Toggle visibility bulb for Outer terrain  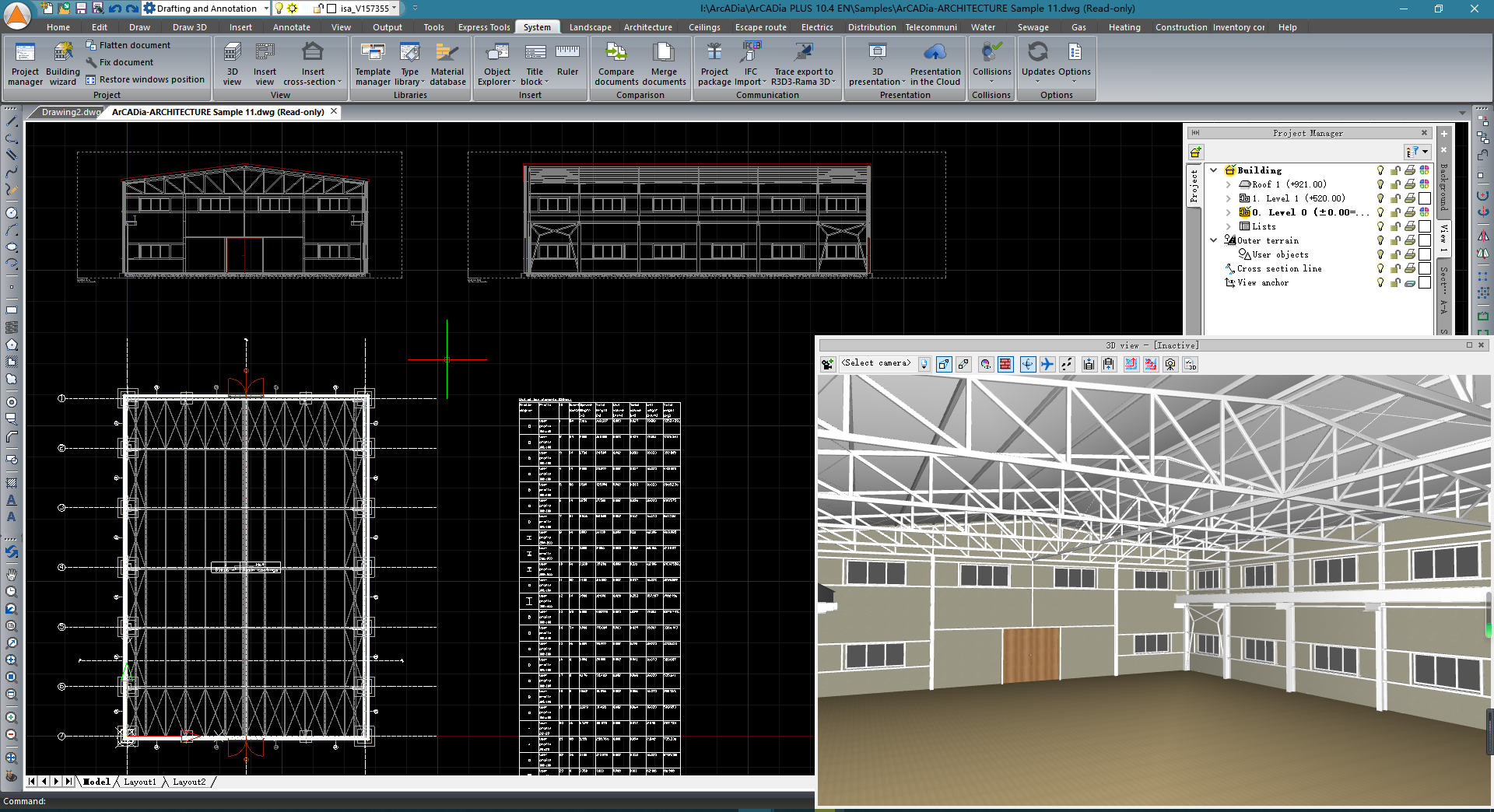[1380, 240]
